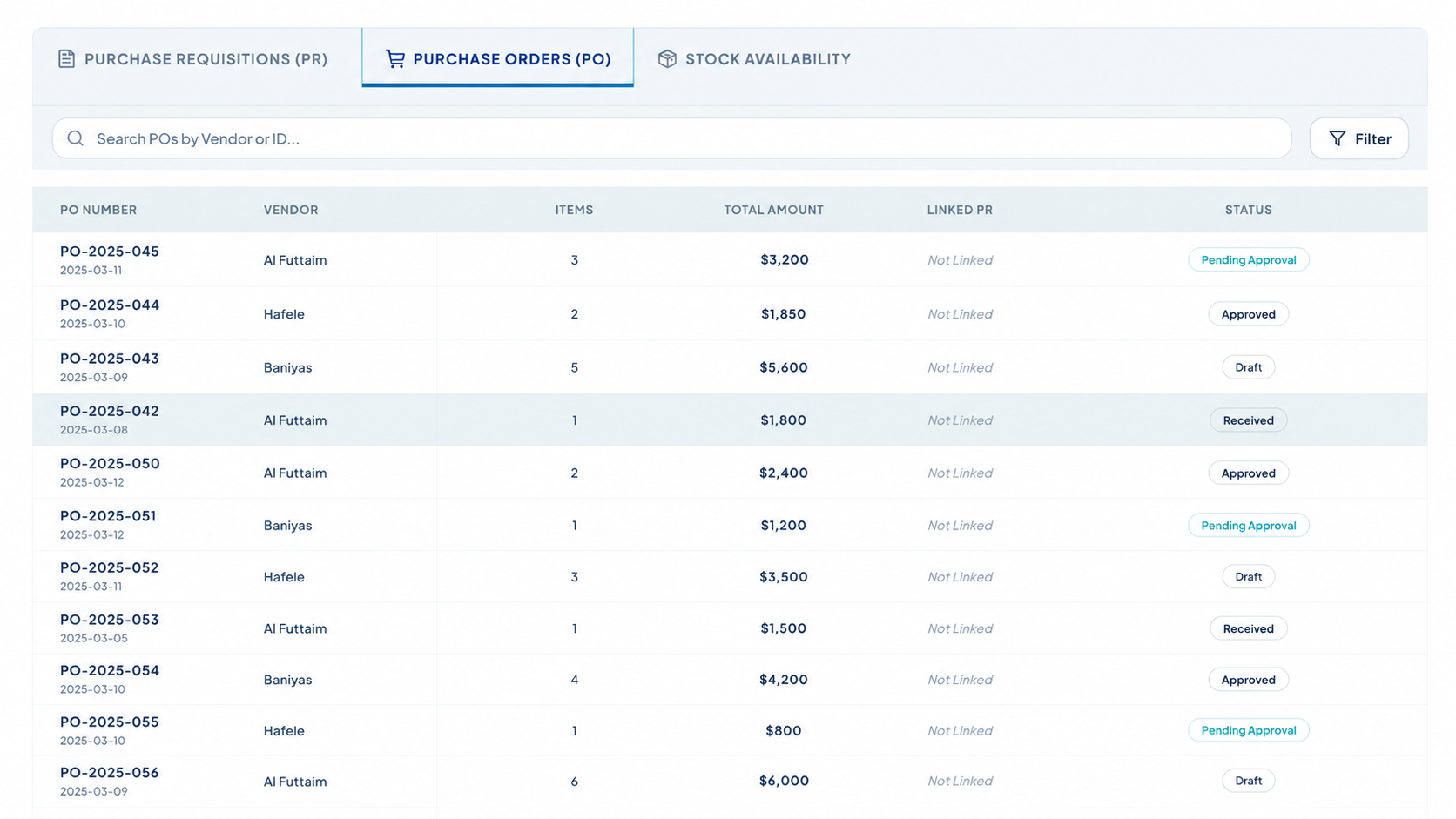Image resolution: width=1456 pixels, height=819 pixels.
Task: Click the shopping cart icon on Purchase Orders tab
Action: coord(395,59)
